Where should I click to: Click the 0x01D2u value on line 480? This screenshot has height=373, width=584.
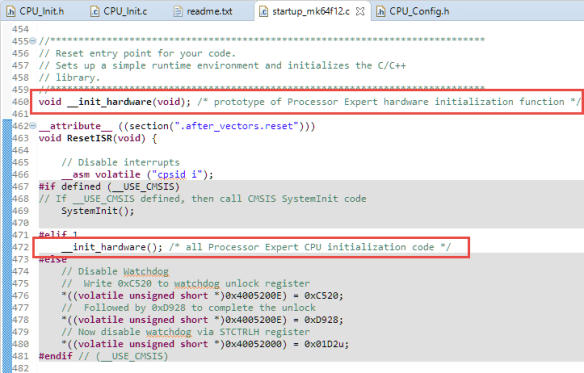[324, 344]
